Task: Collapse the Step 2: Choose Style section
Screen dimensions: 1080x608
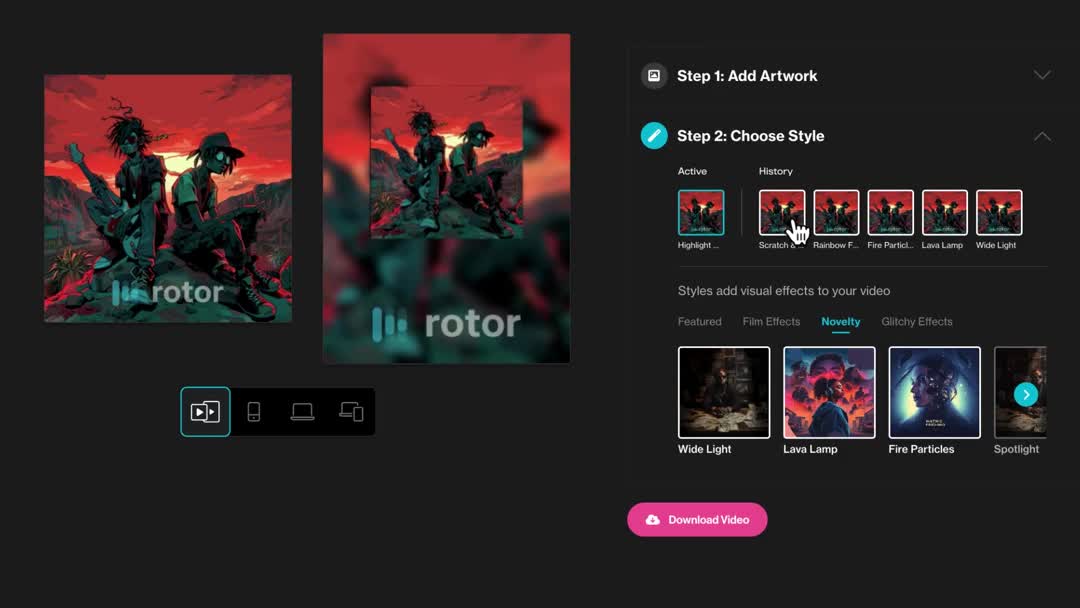Action: point(1041,136)
